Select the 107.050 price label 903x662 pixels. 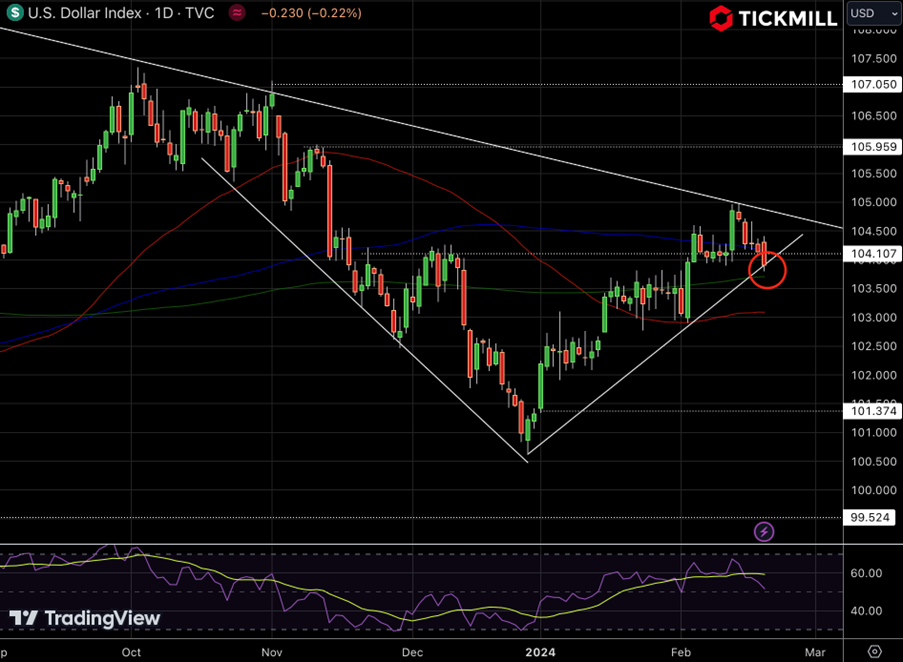(x=873, y=85)
